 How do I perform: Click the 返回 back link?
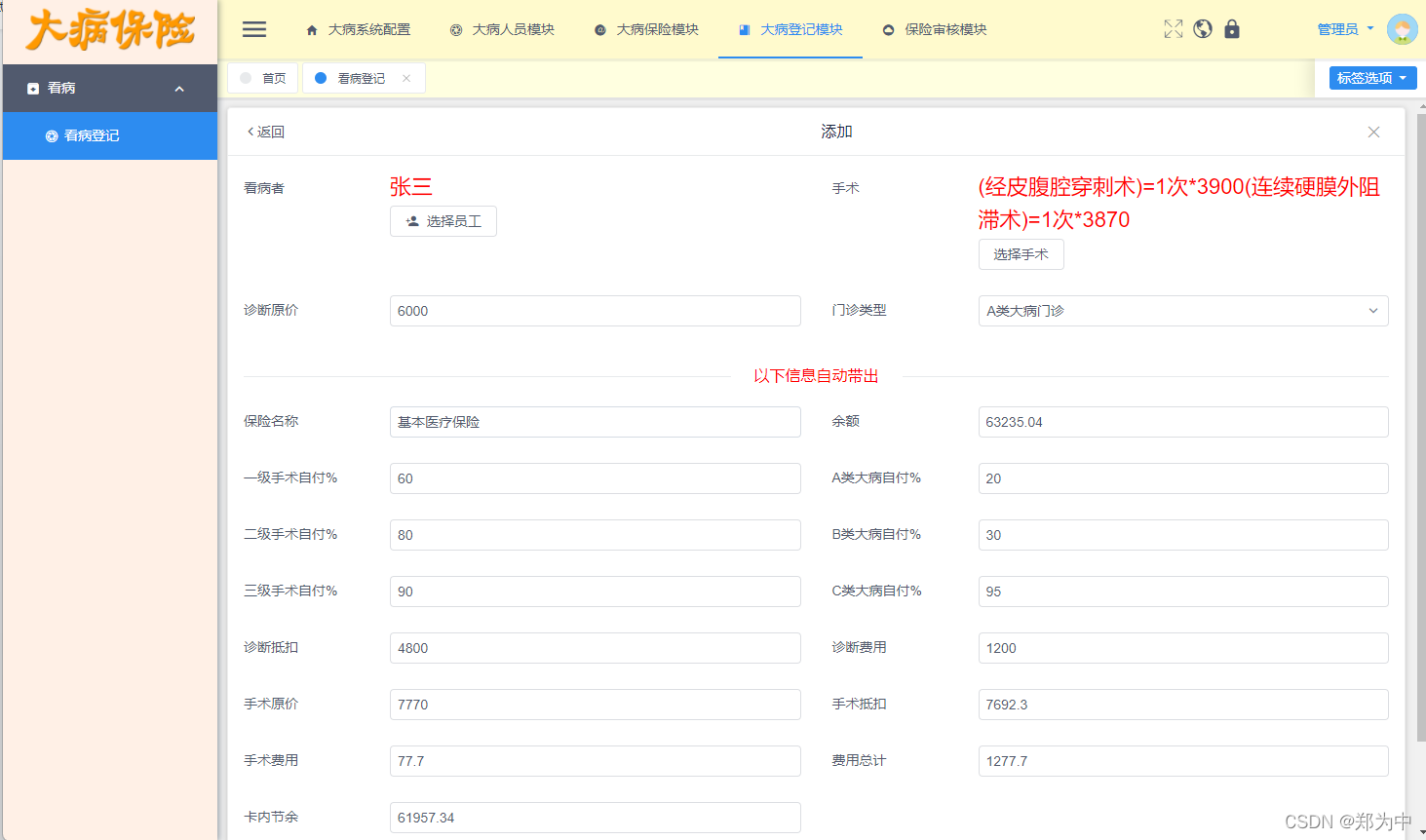[264, 131]
